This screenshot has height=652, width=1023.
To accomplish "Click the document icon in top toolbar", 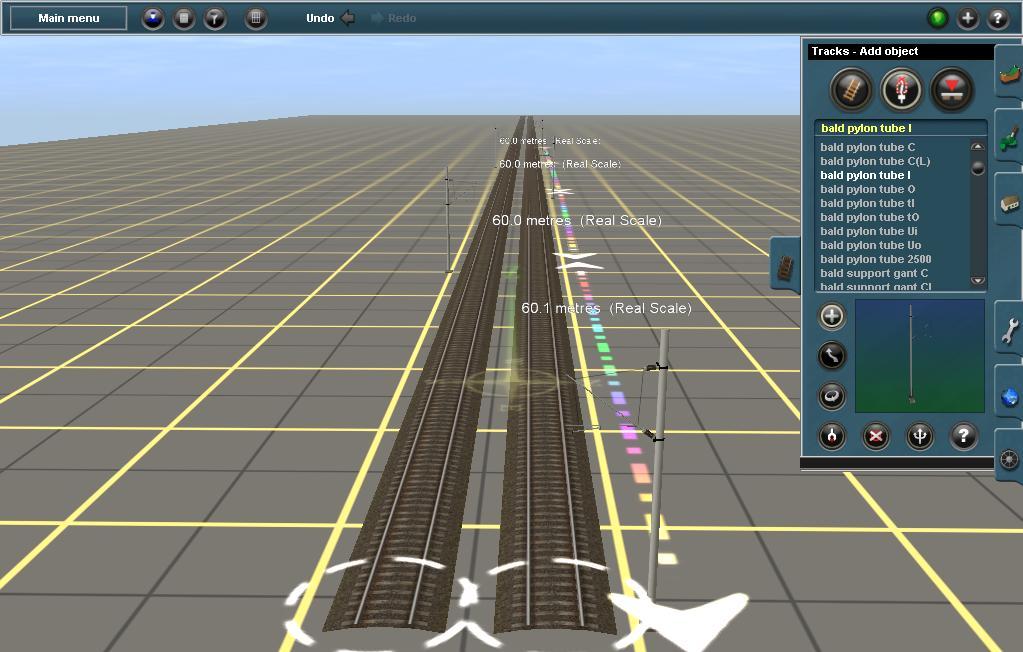I will pos(184,18).
